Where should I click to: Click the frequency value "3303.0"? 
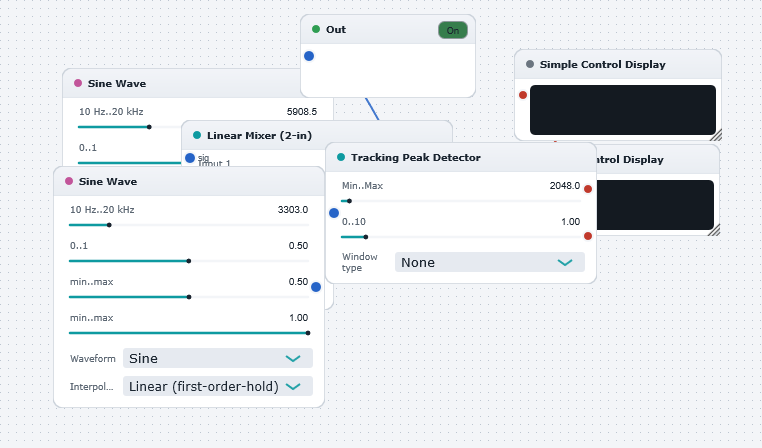293,209
